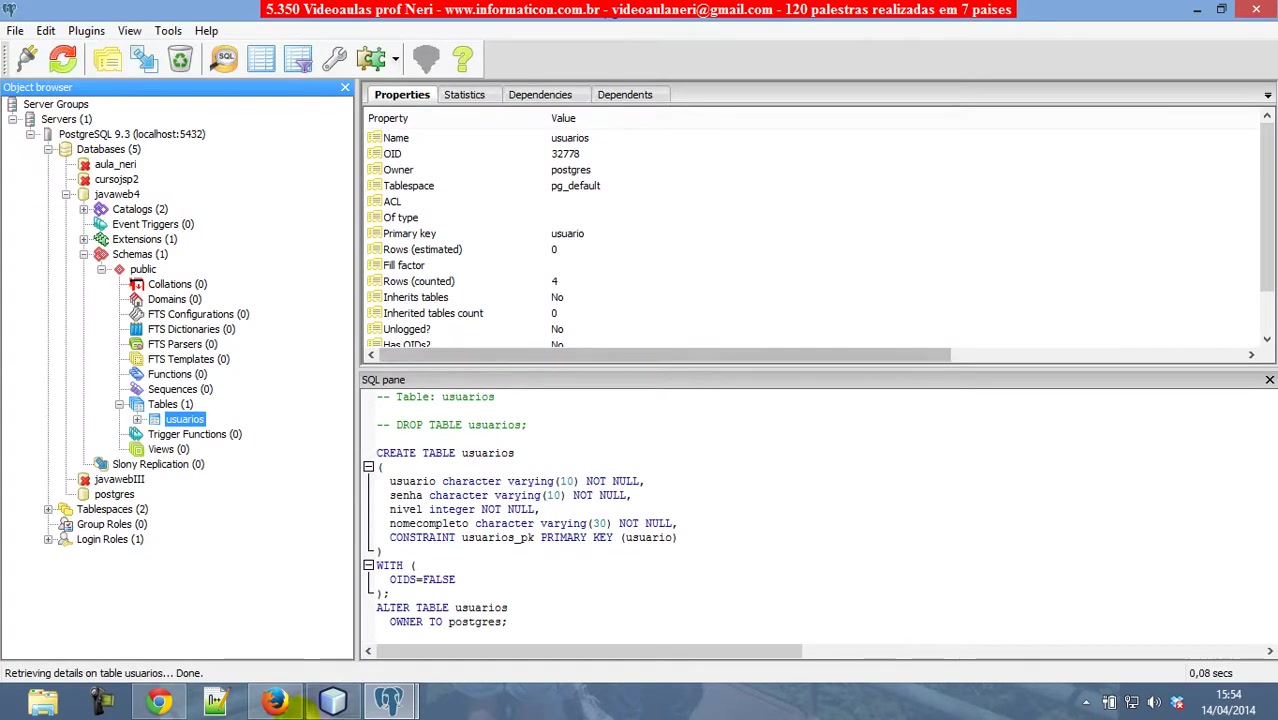Click the Help question mark icon
This screenshot has height=720, width=1278.
(x=462, y=59)
